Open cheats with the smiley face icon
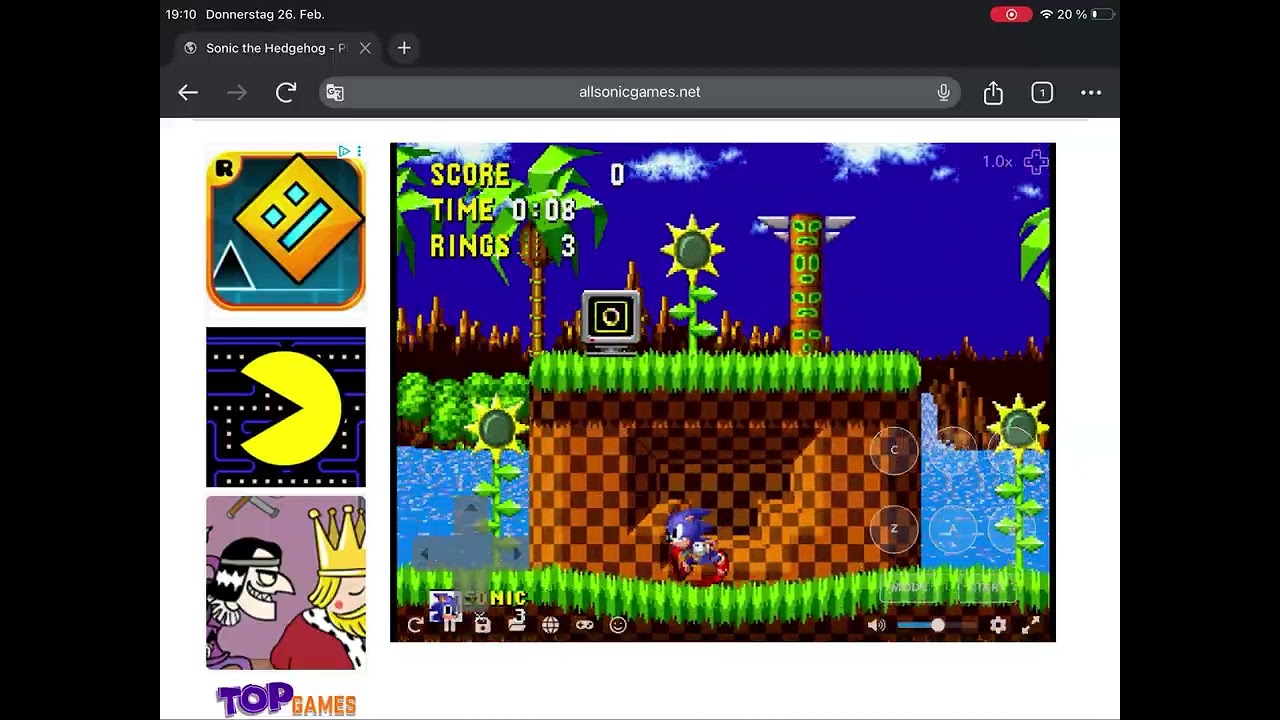The image size is (1280, 720). click(x=618, y=625)
